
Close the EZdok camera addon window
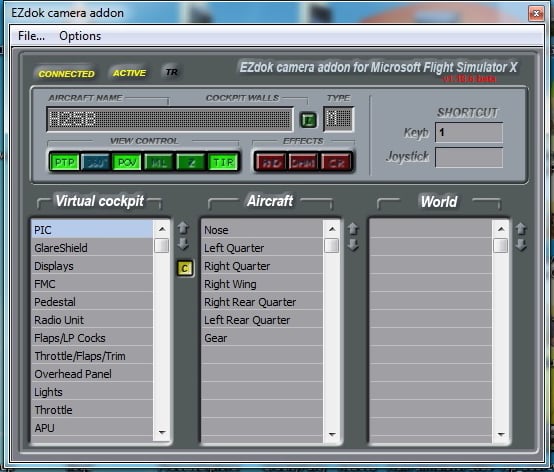[536, 13]
